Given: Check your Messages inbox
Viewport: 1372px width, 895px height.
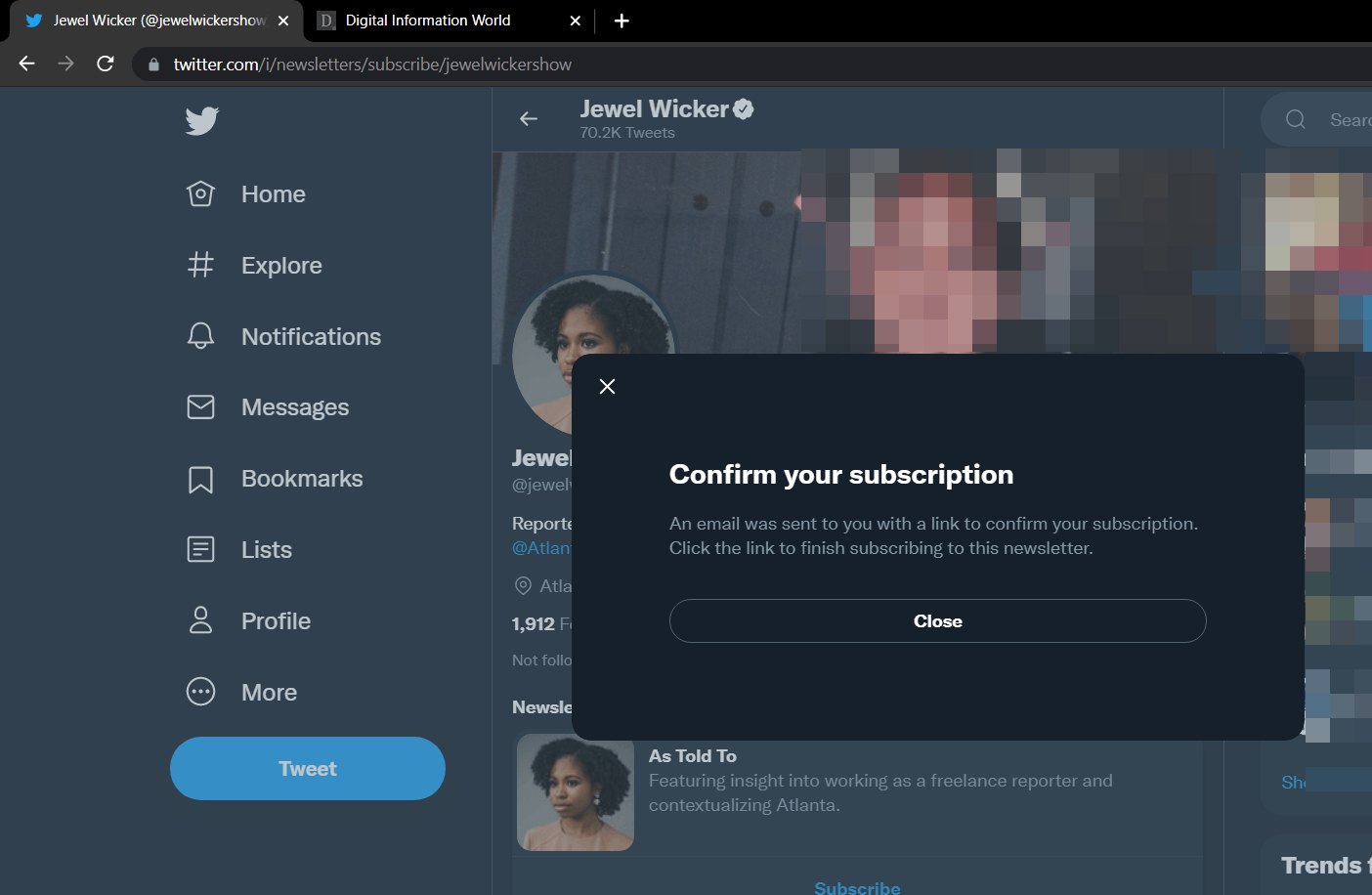Looking at the screenshot, I should tap(295, 406).
